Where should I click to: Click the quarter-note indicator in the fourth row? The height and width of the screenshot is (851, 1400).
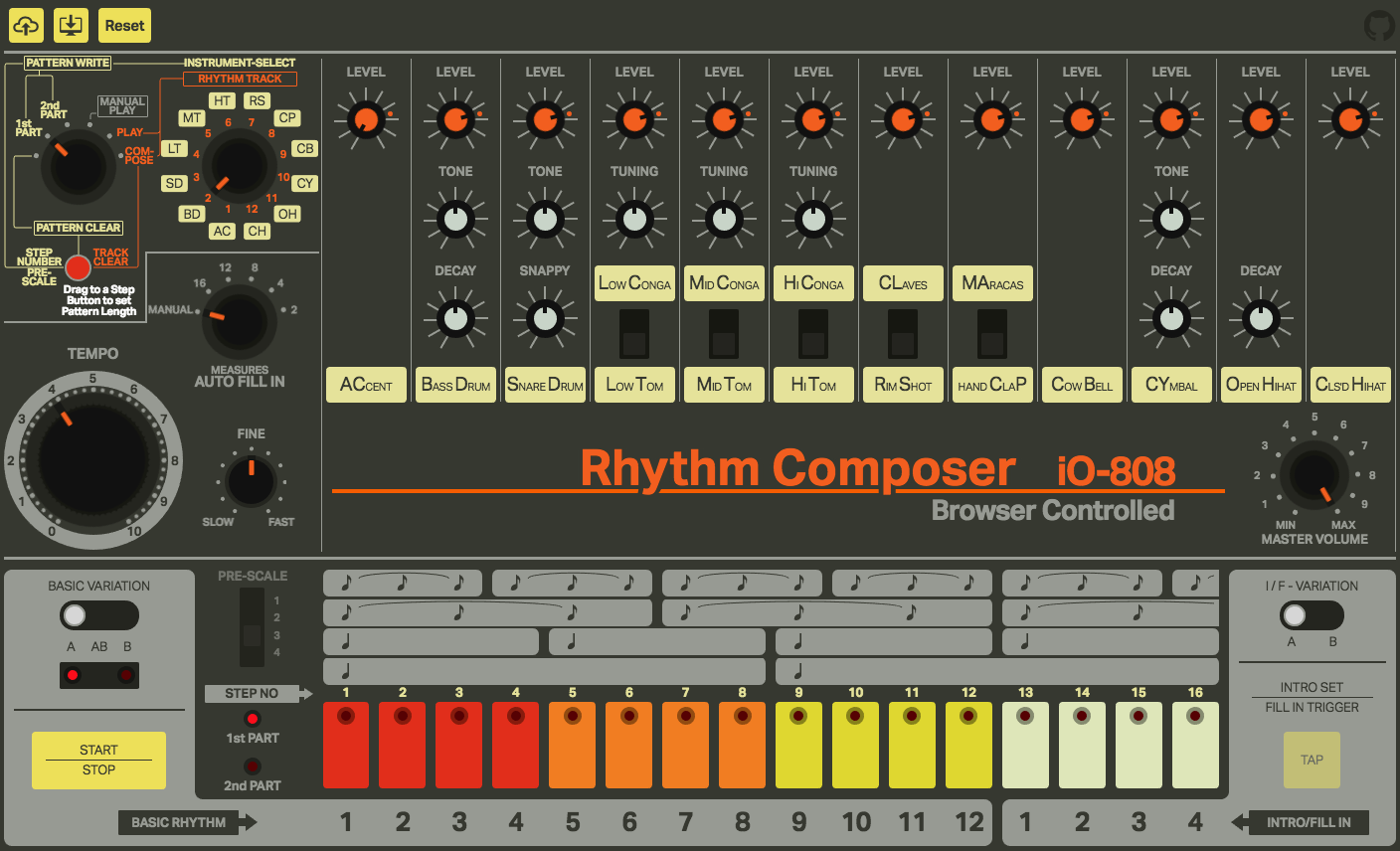click(x=345, y=671)
